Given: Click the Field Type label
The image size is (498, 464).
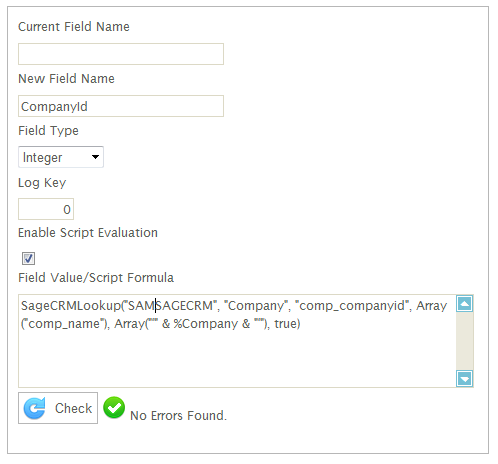Looking at the screenshot, I should click(x=48, y=131).
